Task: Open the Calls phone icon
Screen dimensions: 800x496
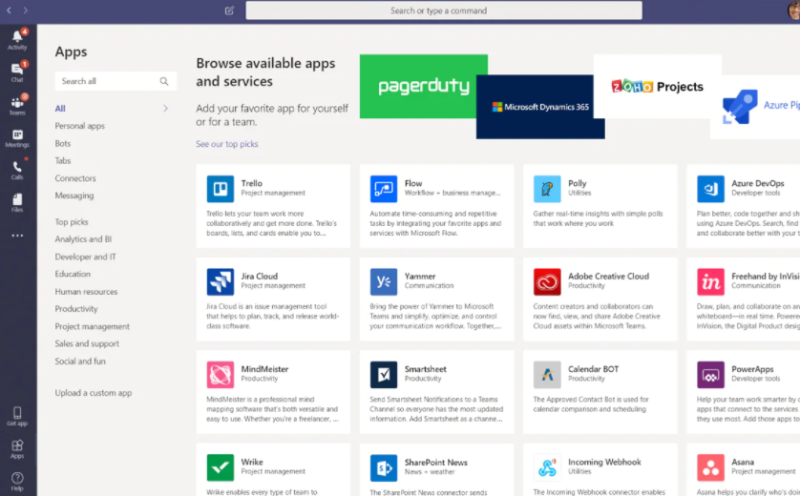Action: click(17, 167)
